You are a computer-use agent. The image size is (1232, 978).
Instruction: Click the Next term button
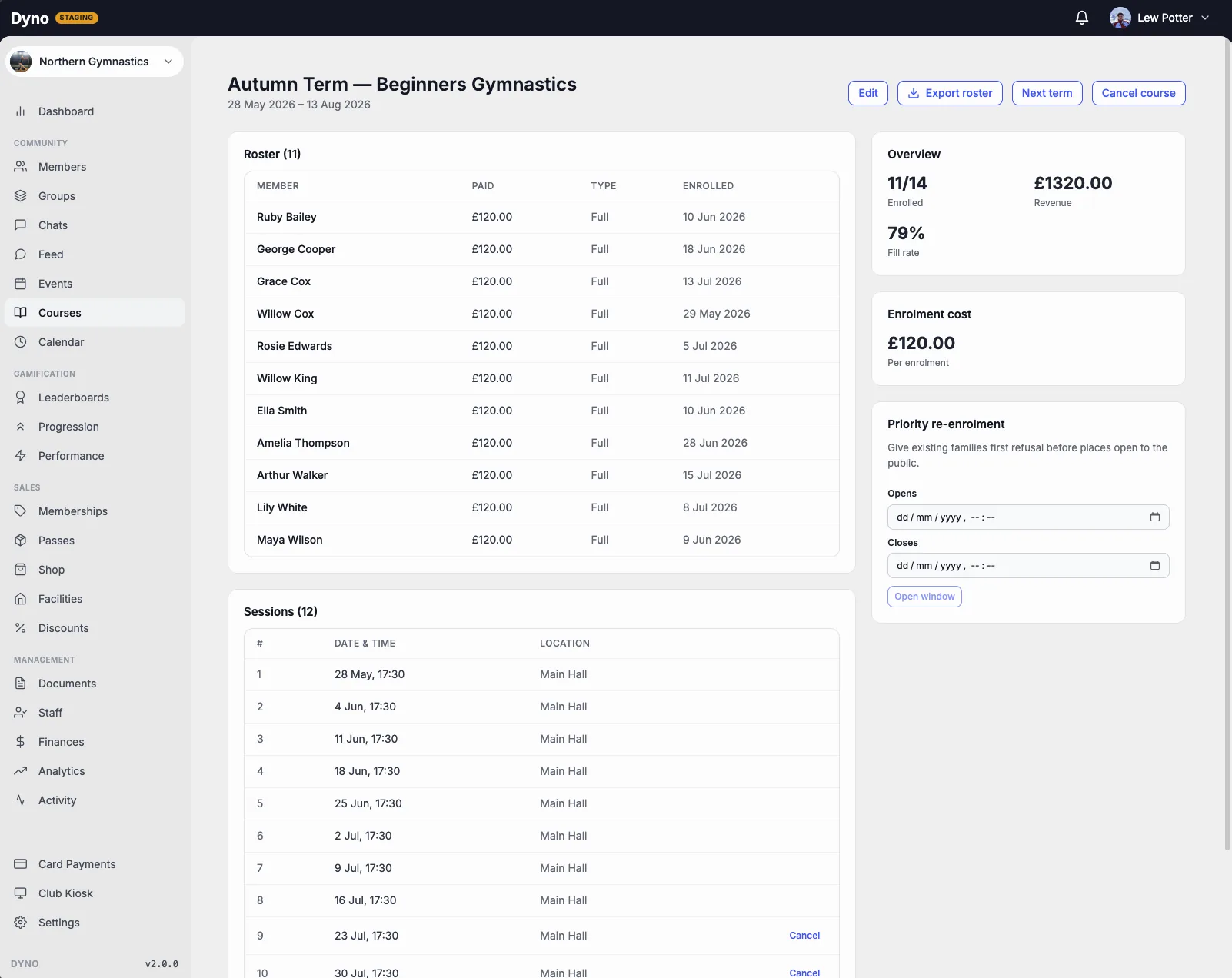point(1047,93)
